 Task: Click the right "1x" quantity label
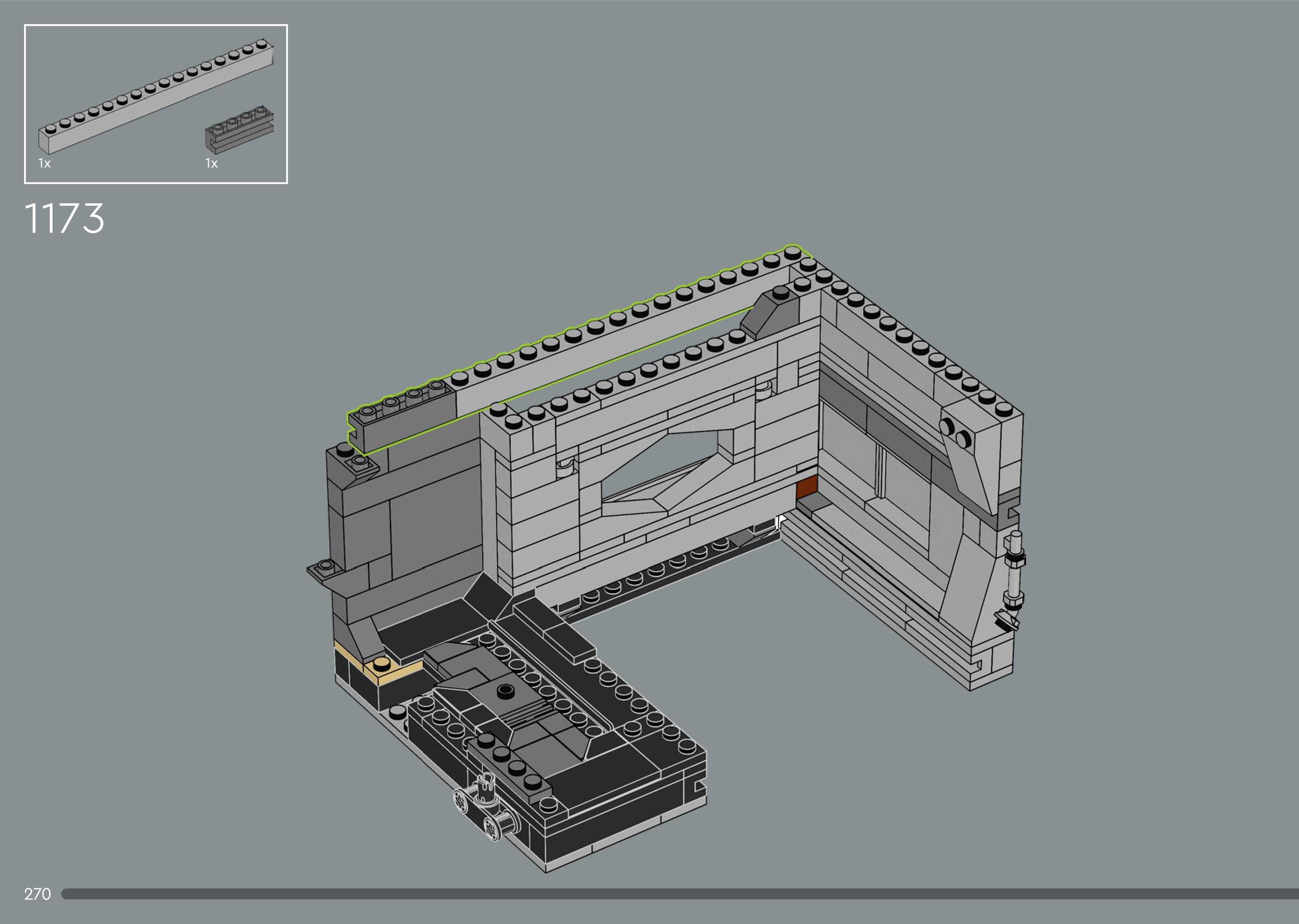point(211,164)
